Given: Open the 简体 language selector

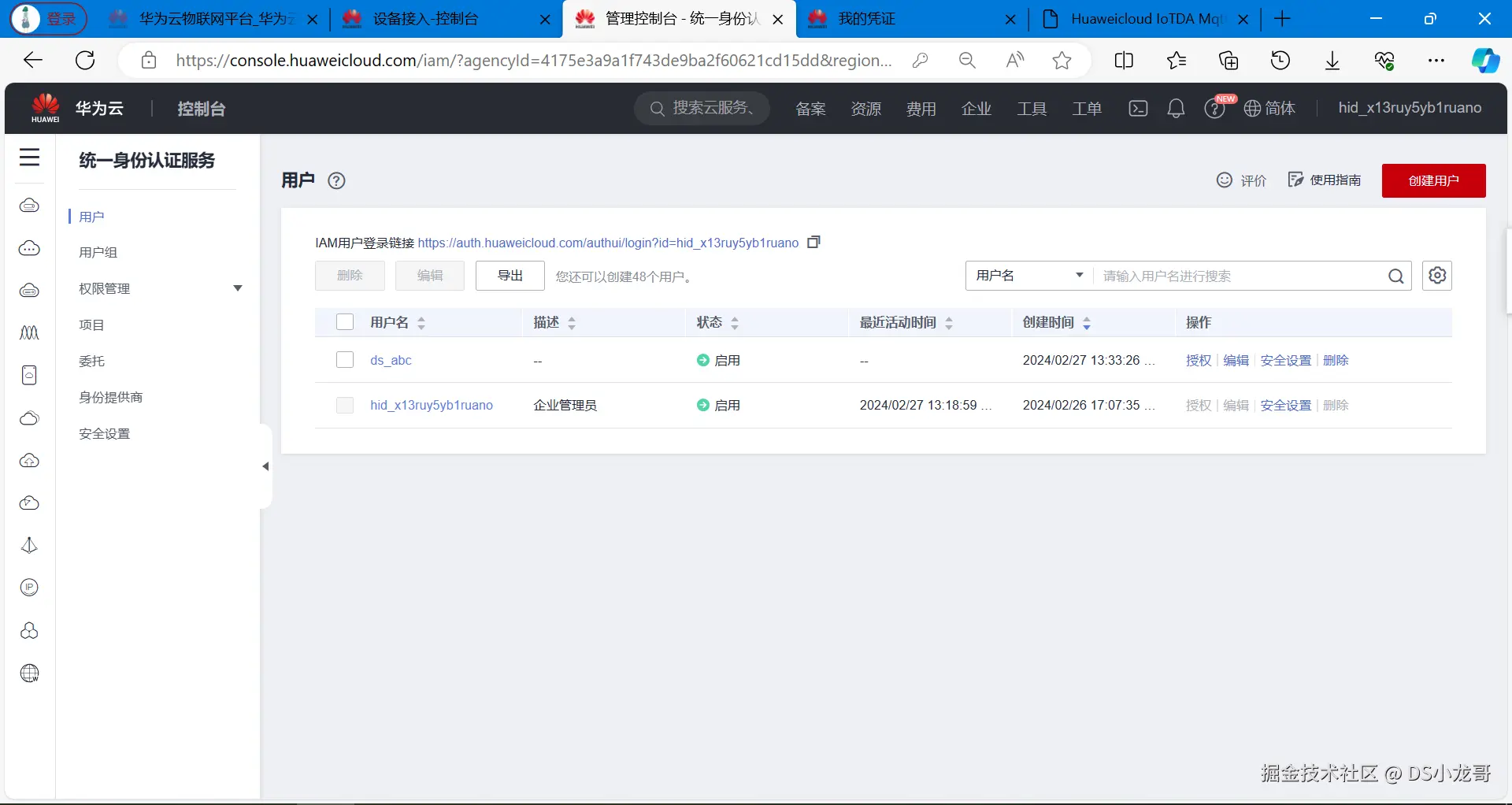Looking at the screenshot, I should coord(1269,109).
